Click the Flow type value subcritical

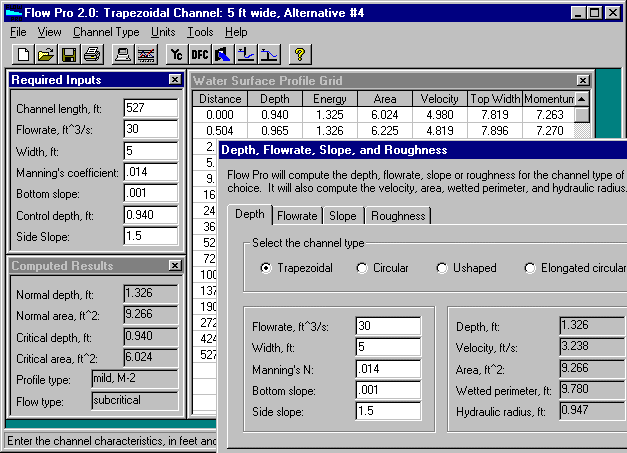pos(135,401)
